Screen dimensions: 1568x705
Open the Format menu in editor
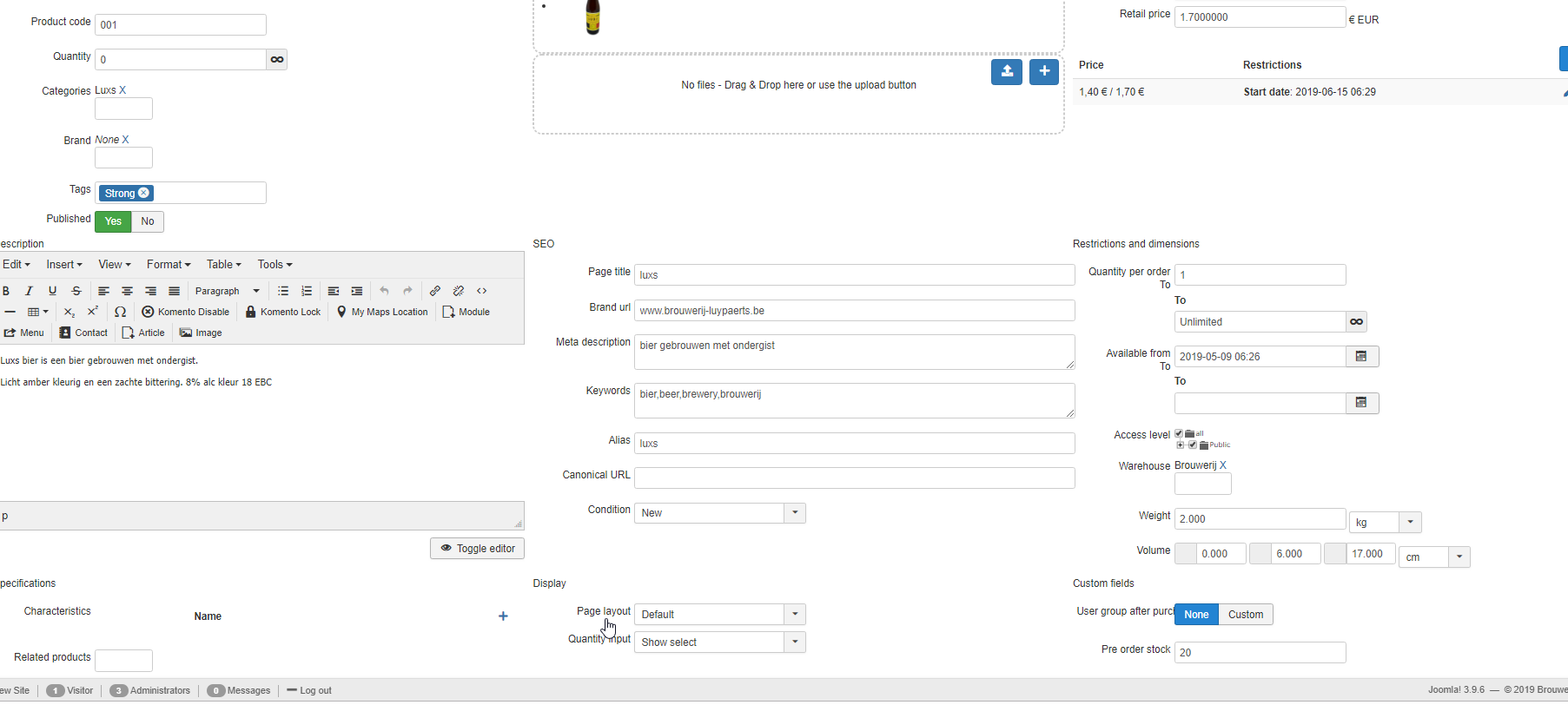point(168,265)
